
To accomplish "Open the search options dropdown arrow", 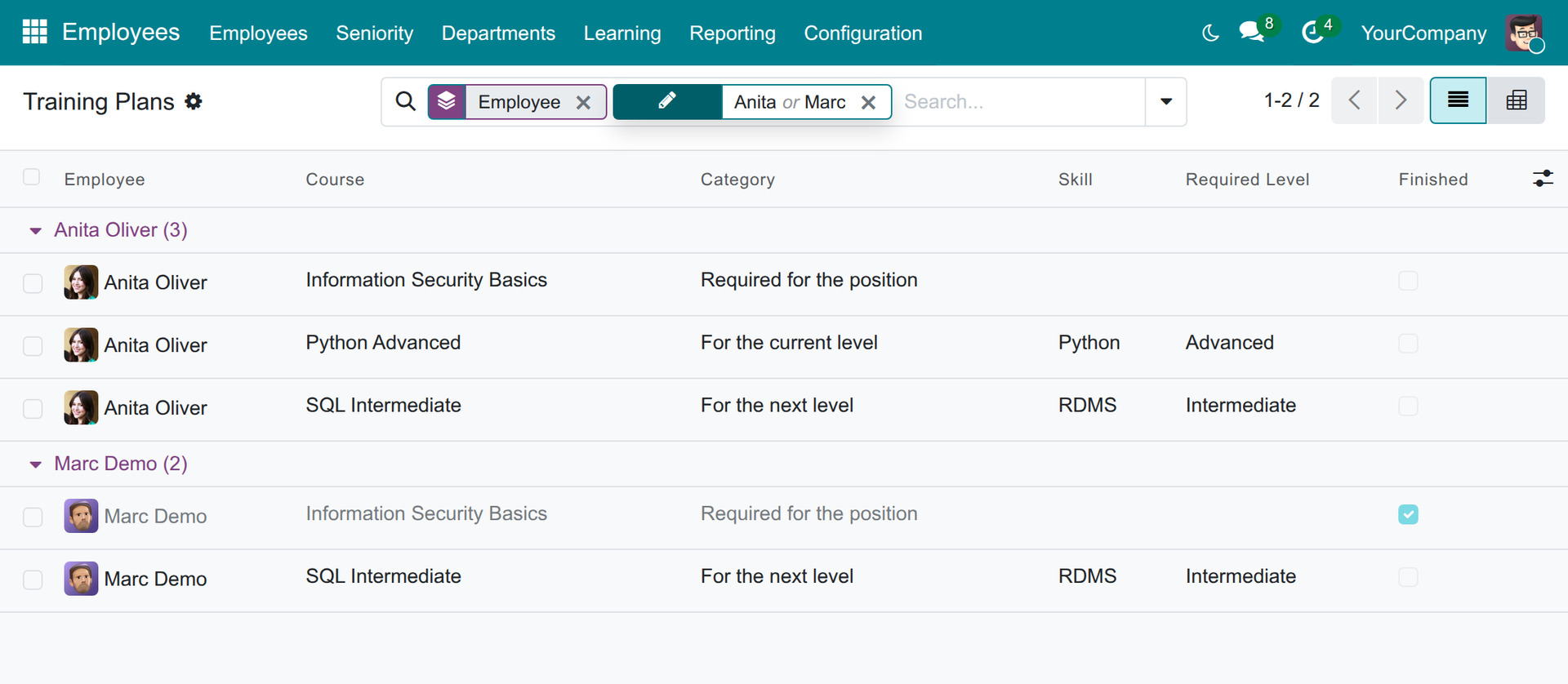I will click(1166, 102).
